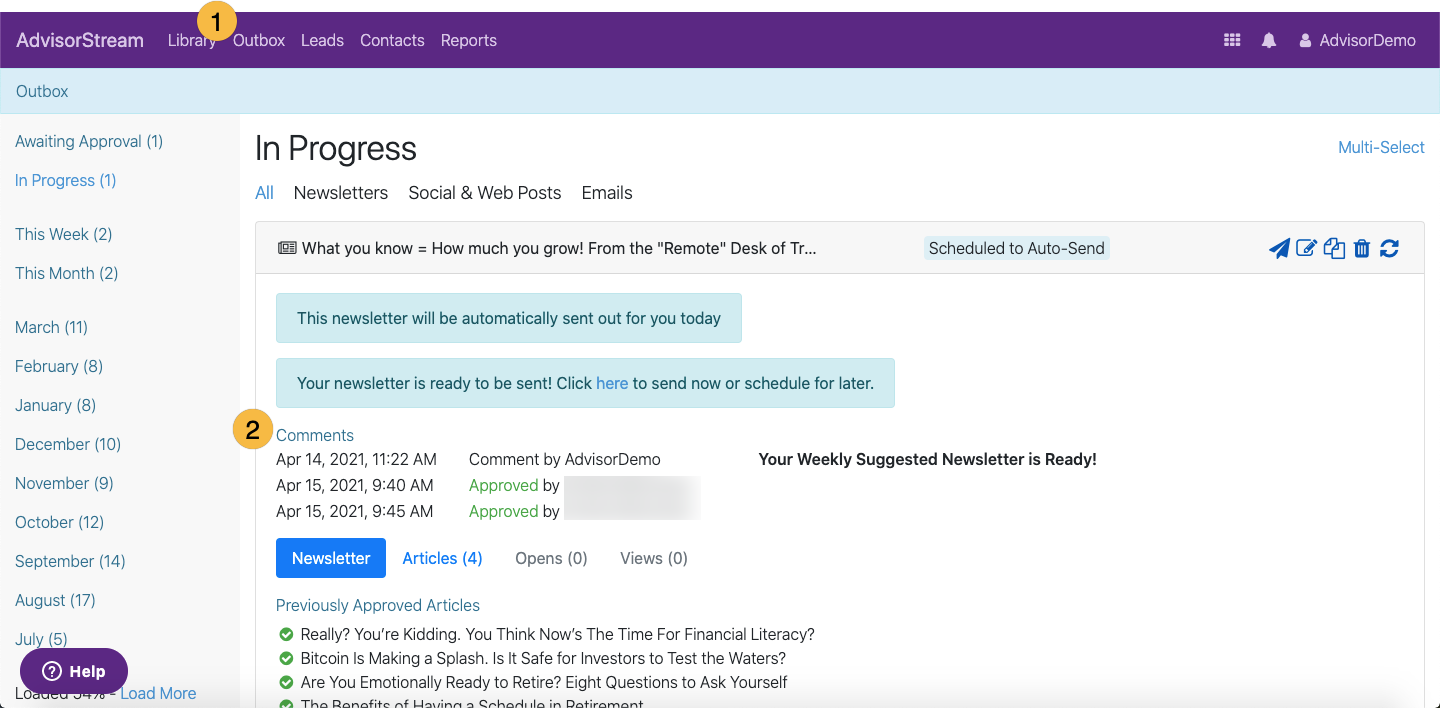Click the Approved status at 9:45 AM
The height and width of the screenshot is (708, 1440).
coord(504,512)
